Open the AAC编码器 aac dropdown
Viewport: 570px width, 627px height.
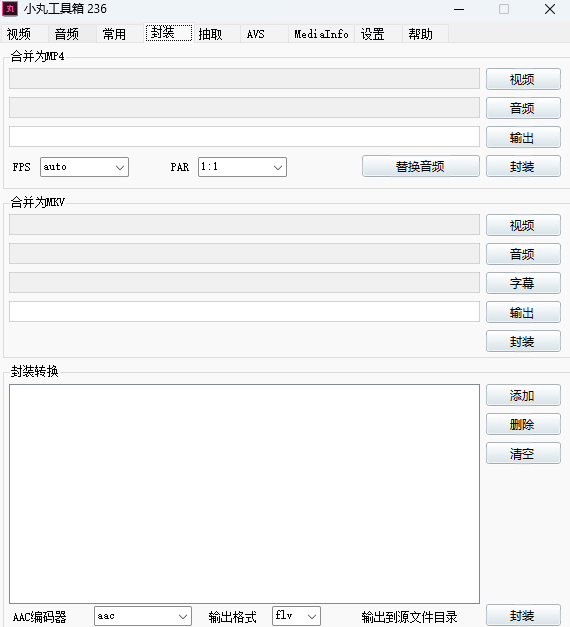tap(143, 616)
